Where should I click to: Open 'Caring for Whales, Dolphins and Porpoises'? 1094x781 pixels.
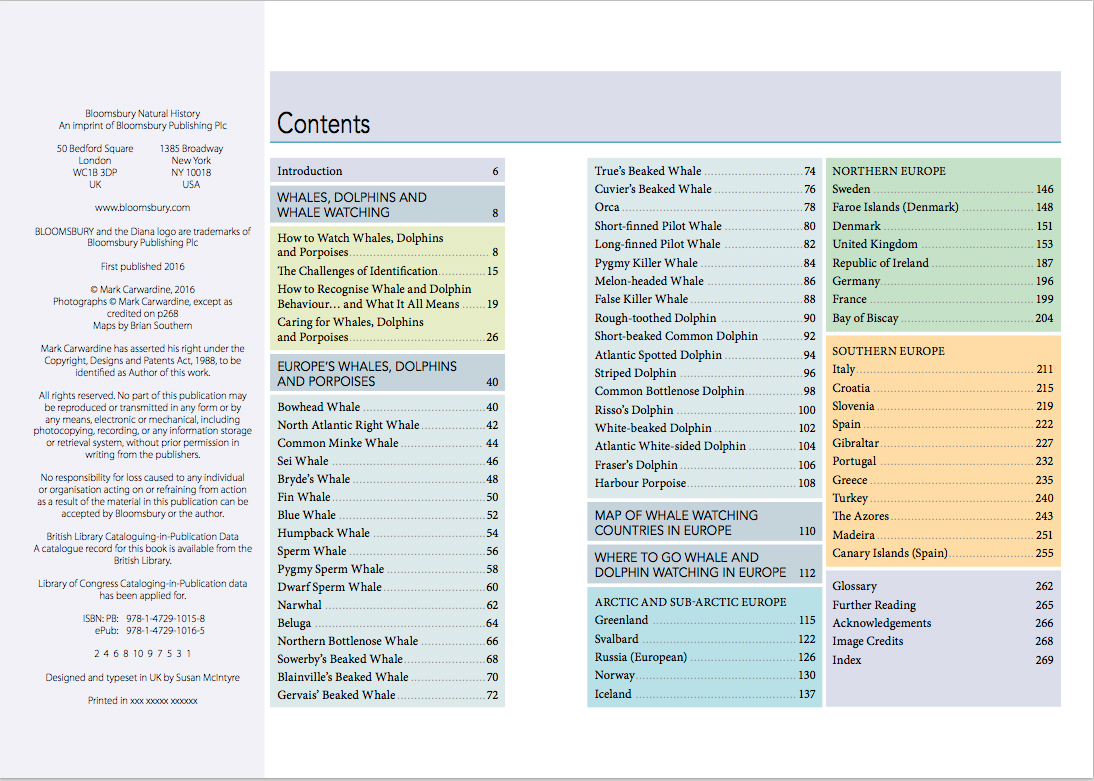click(387, 329)
